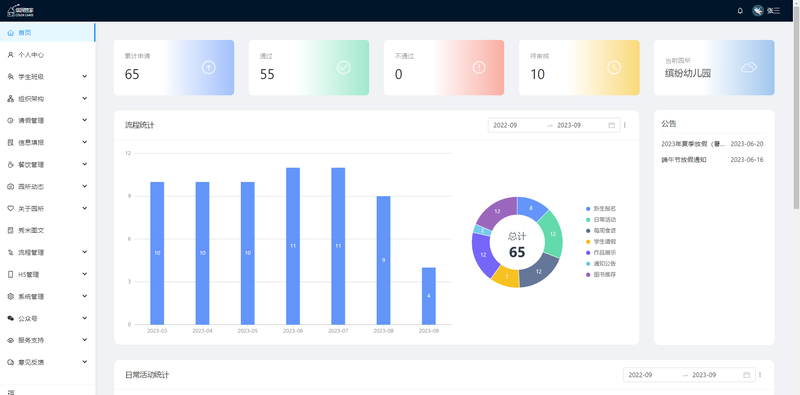Screen dimensions: 800x395
Task: Click the gear icon beside 系统管理
Action: click(x=11, y=296)
